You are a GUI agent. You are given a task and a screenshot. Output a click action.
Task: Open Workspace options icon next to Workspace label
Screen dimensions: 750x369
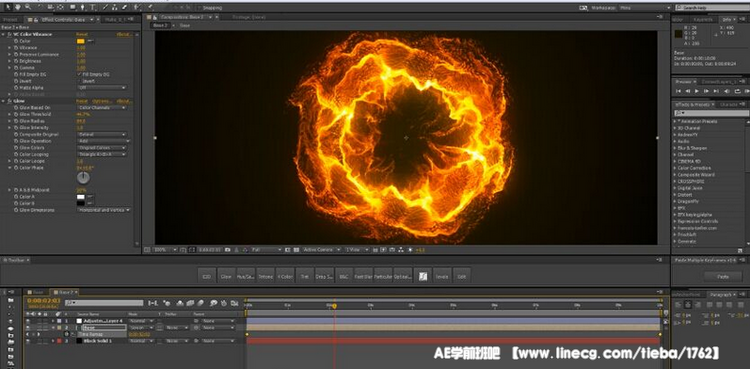(x=583, y=8)
